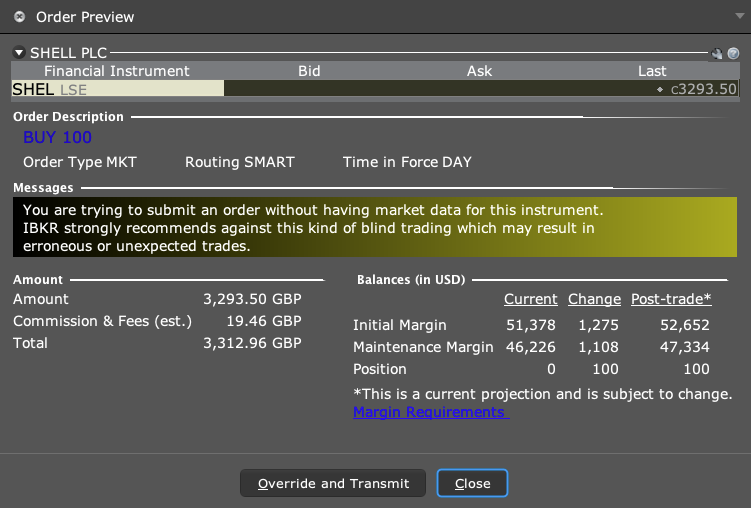Click the Last column header
This screenshot has height=508, width=751.
652,71
